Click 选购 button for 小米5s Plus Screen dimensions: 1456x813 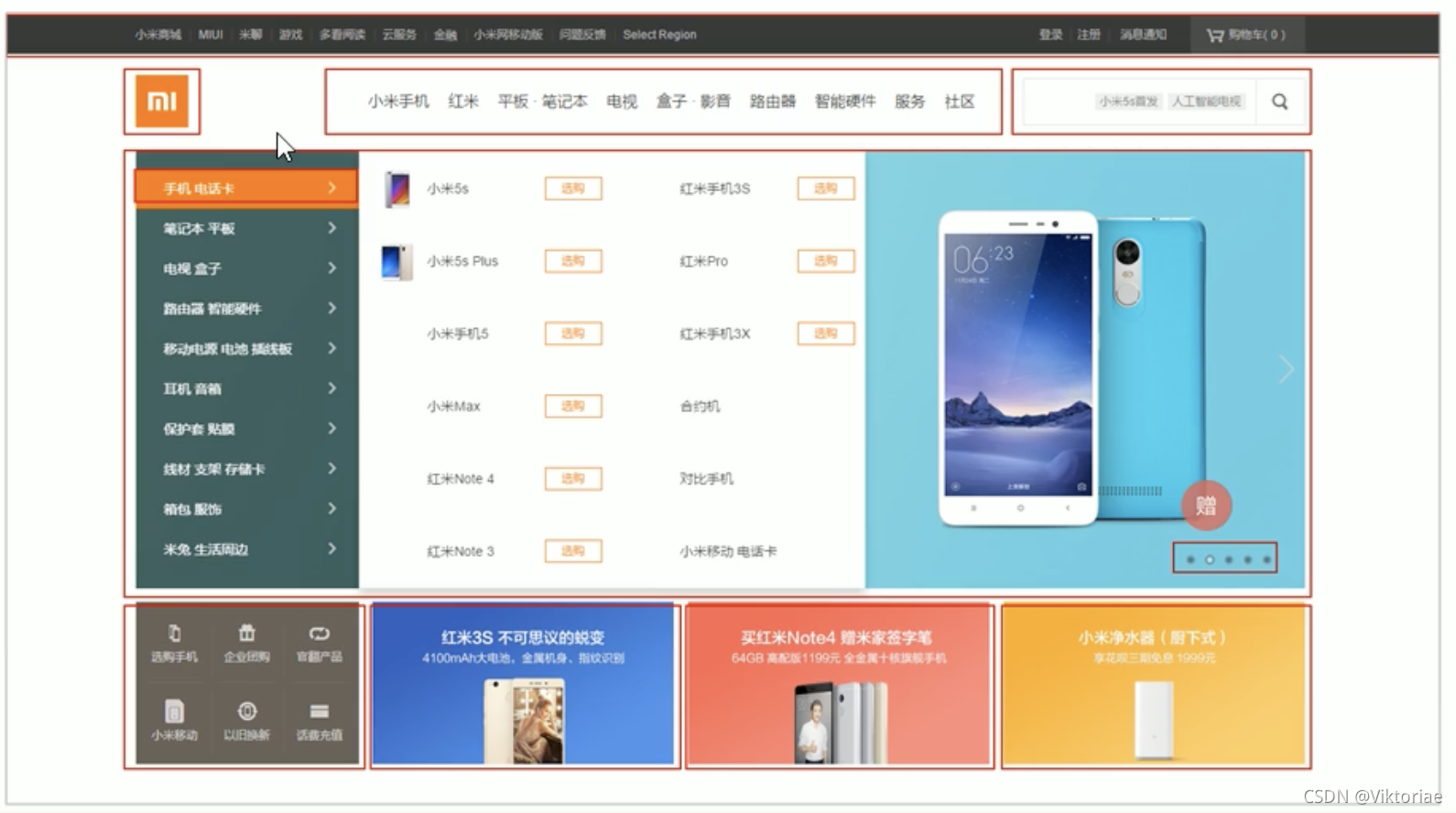point(573,261)
